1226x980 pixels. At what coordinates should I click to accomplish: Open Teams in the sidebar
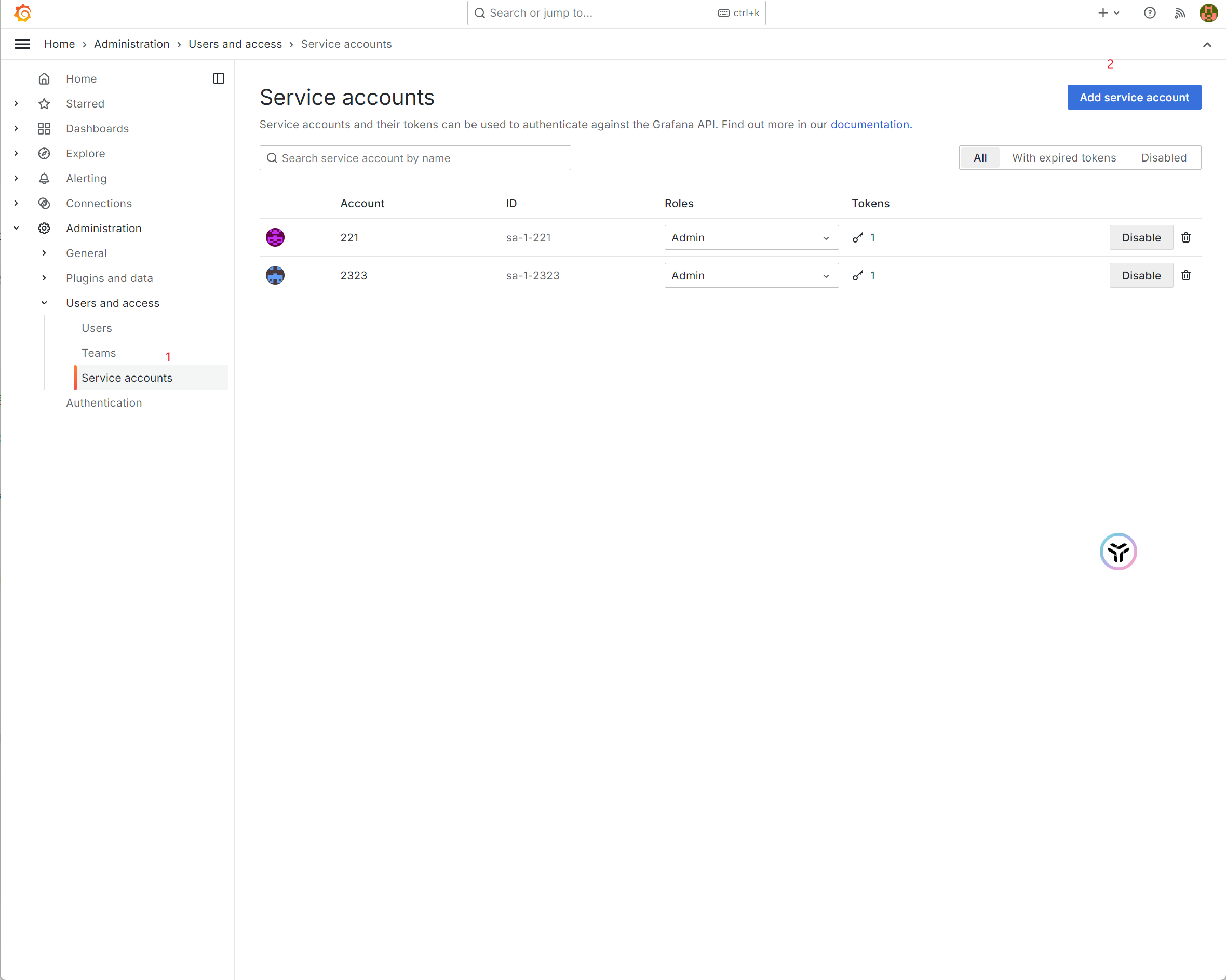(x=98, y=353)
